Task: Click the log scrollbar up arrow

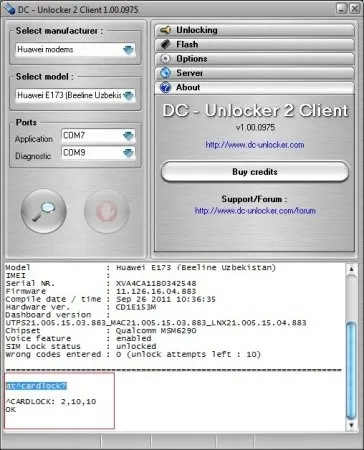Action: coord(351,269)
